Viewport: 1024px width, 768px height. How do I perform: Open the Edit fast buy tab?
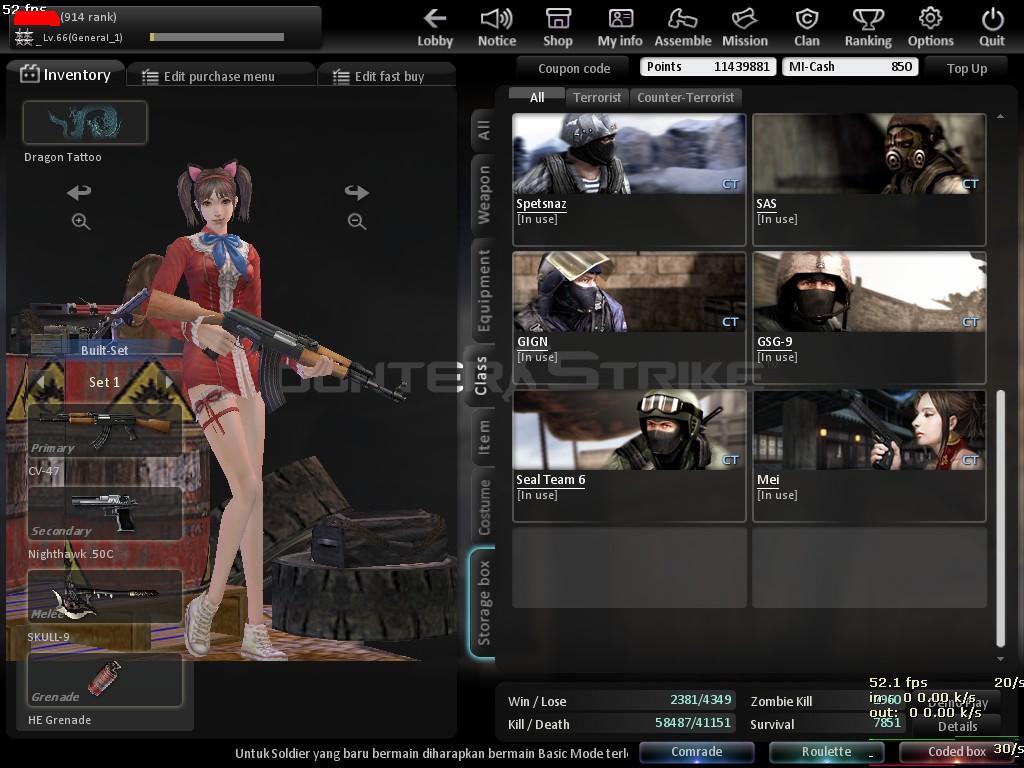click(x=387, y=76)
